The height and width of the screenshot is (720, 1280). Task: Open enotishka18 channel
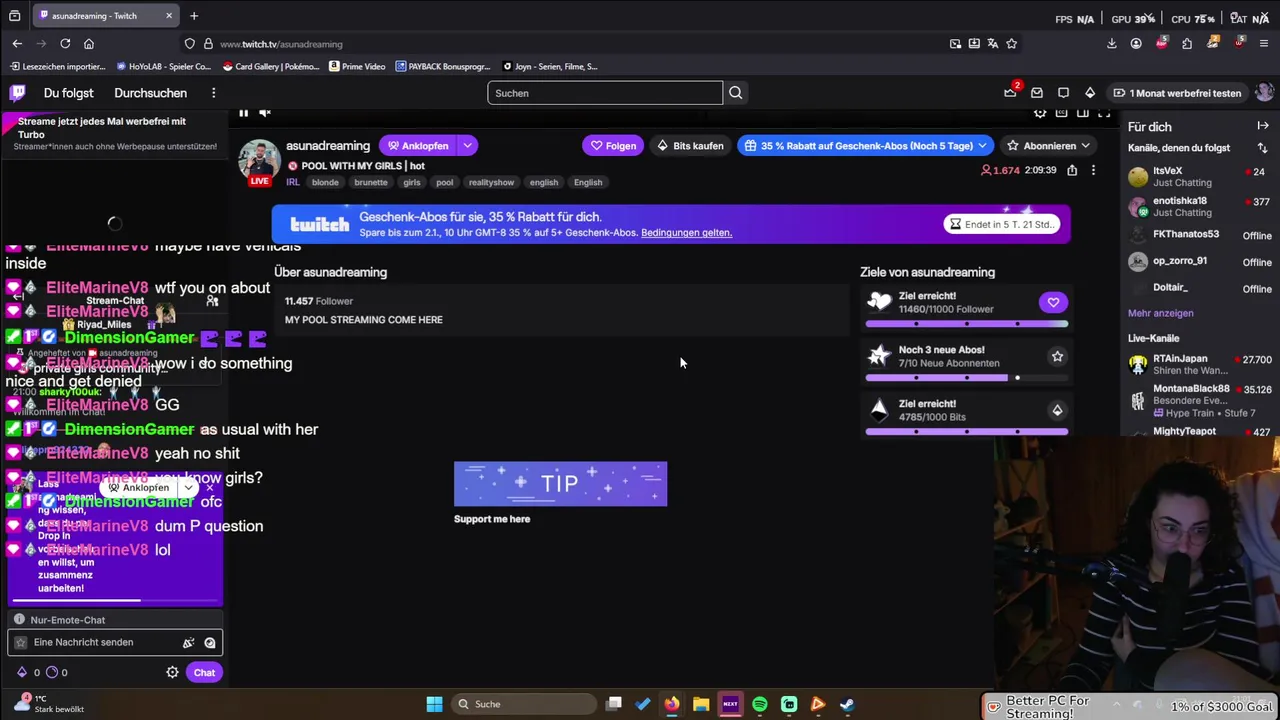[1200, 206]
